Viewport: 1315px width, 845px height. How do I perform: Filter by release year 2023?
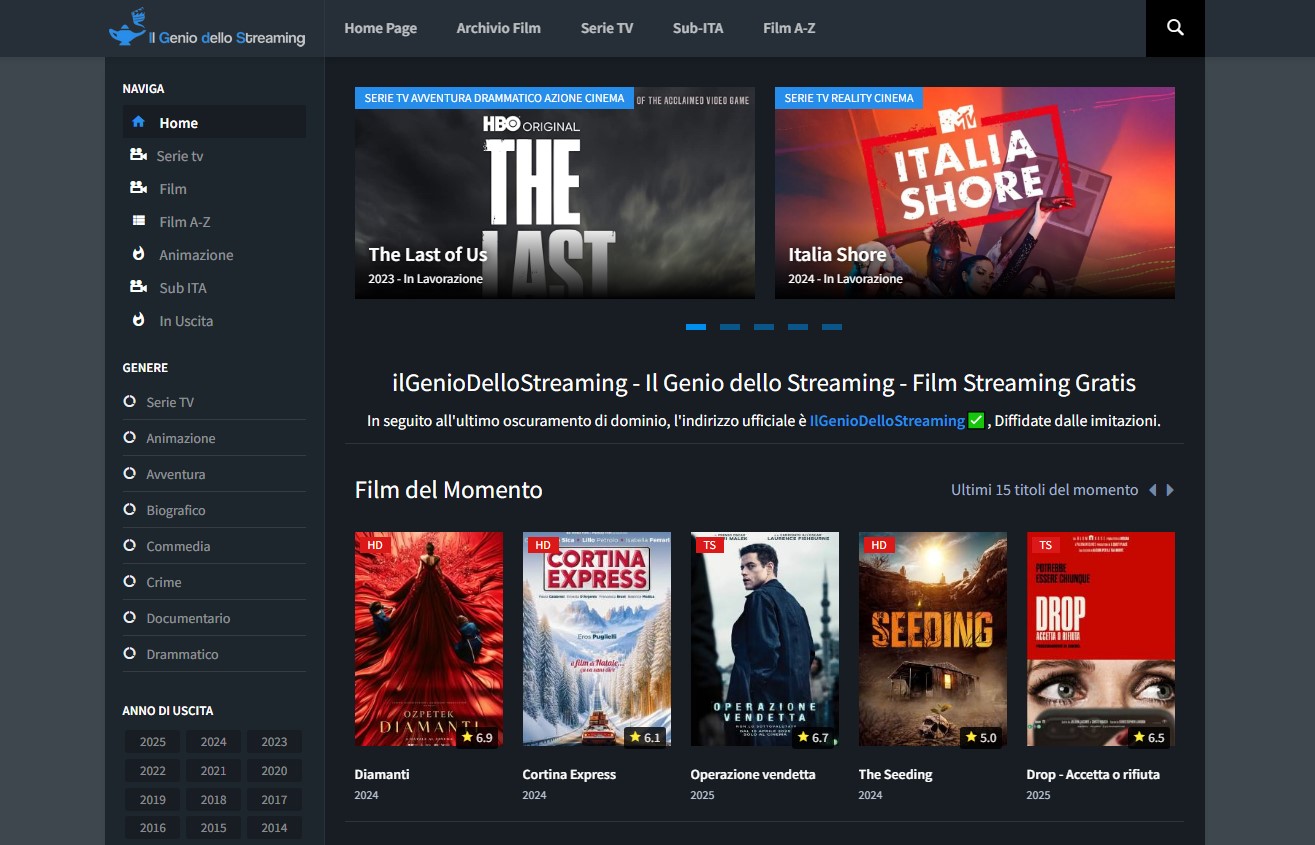click(x=274, y=742)
